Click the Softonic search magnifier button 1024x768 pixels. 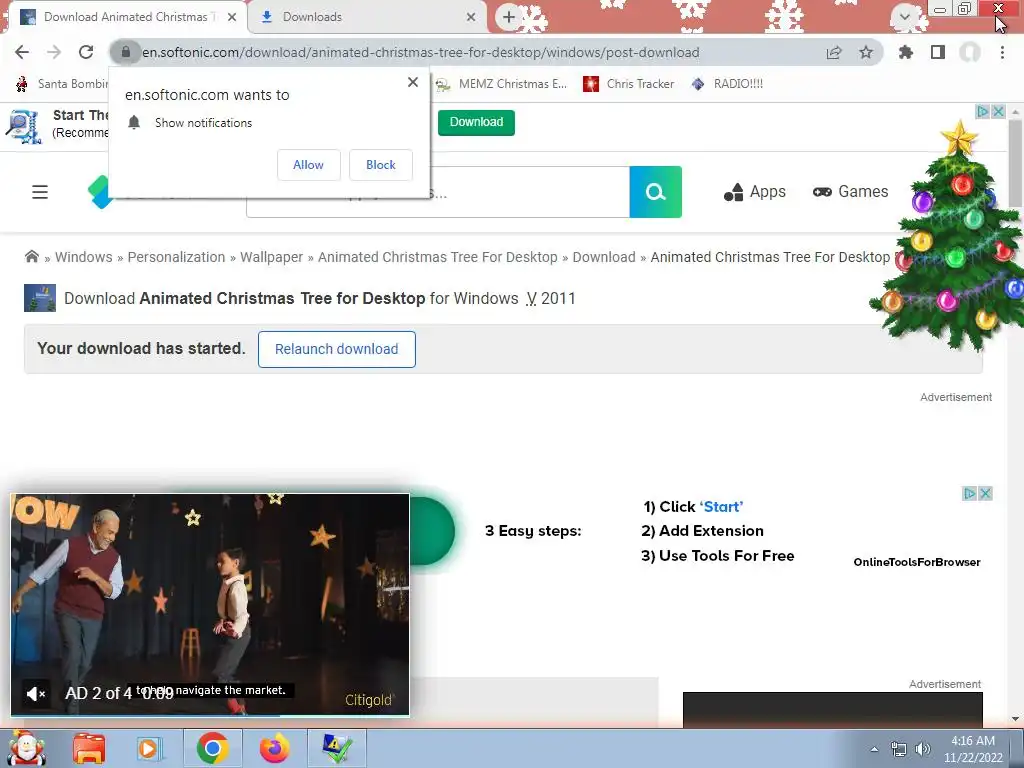(656, 192)
